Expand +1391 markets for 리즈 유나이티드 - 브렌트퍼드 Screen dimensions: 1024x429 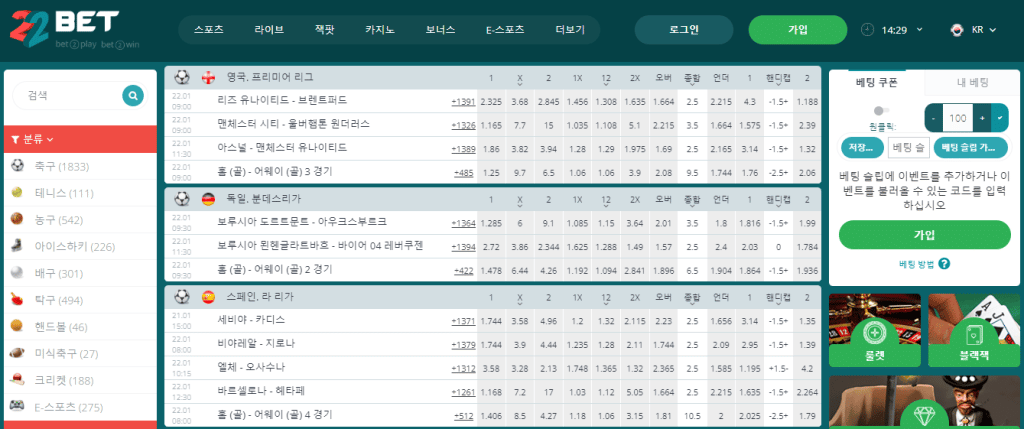463,102
